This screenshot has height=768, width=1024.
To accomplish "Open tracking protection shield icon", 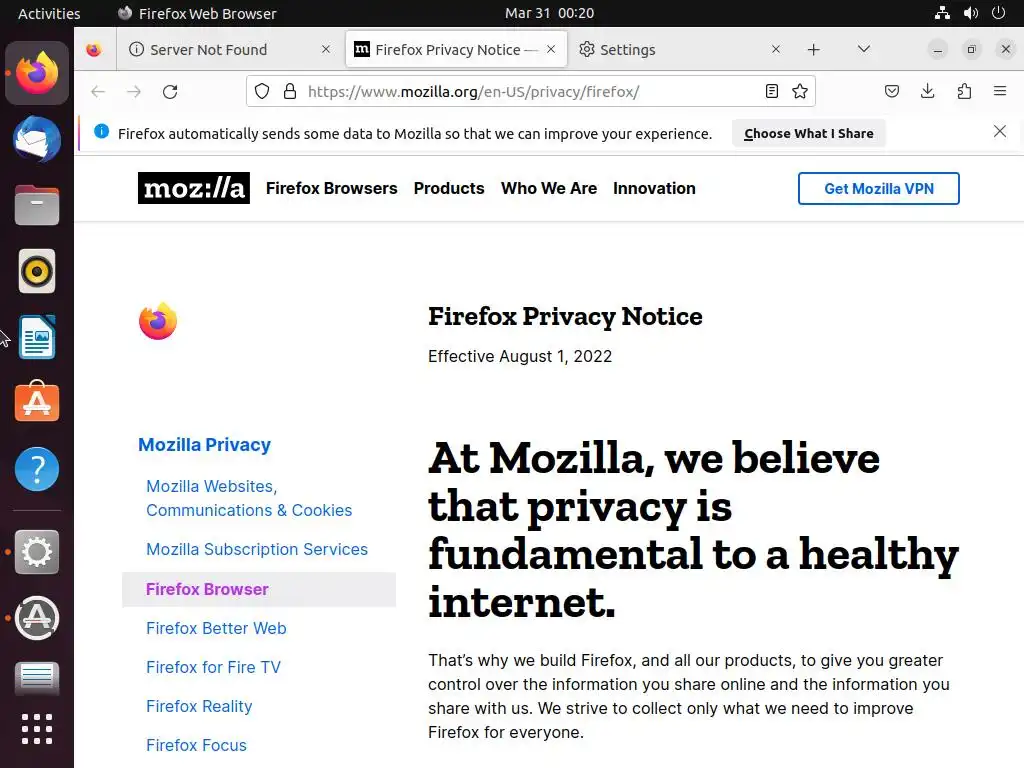I will (x=262, y=91).
